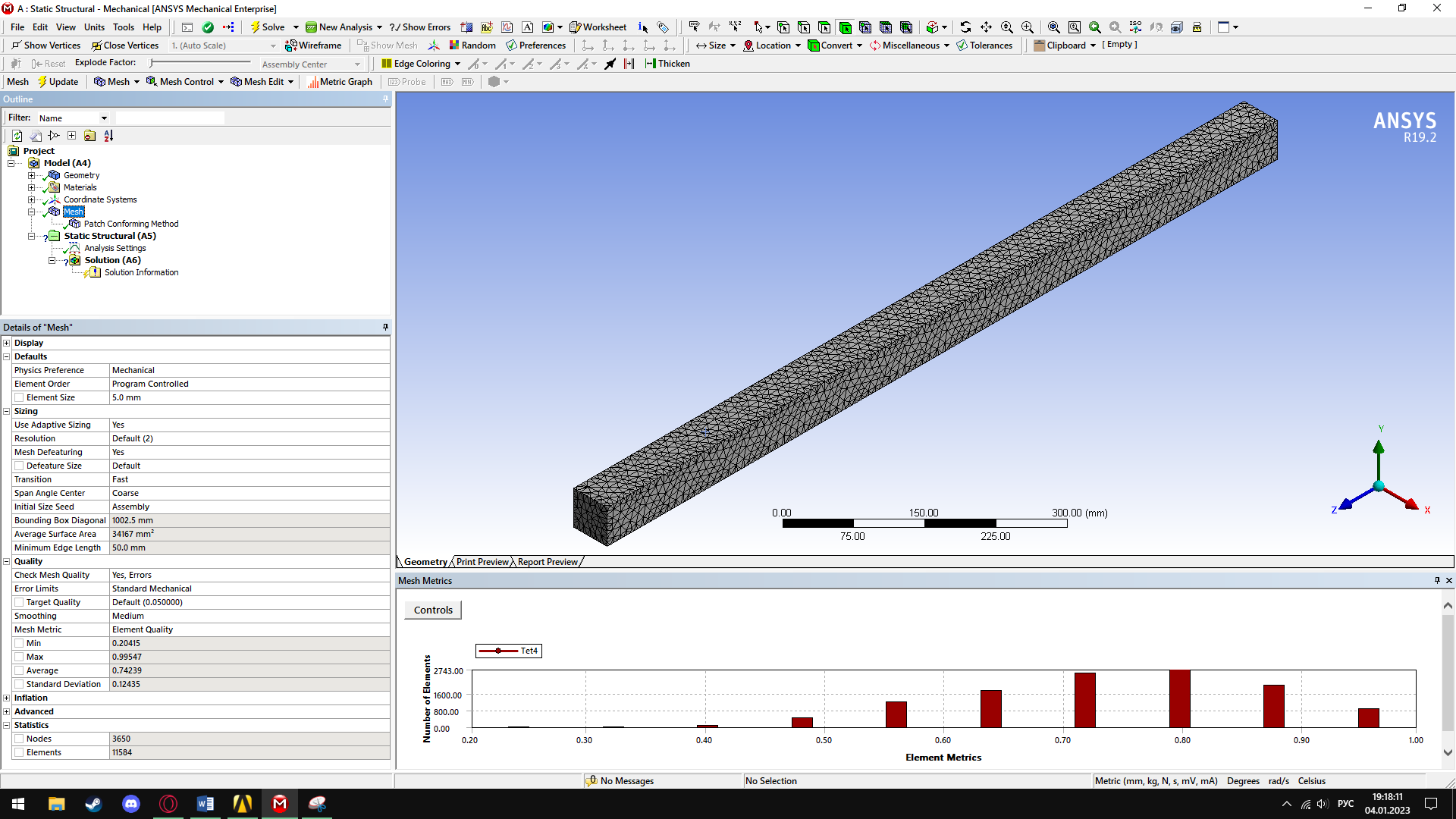Activate the Body selection filter (green cube)
This screenshot has height=819, width=1456.
845,27
